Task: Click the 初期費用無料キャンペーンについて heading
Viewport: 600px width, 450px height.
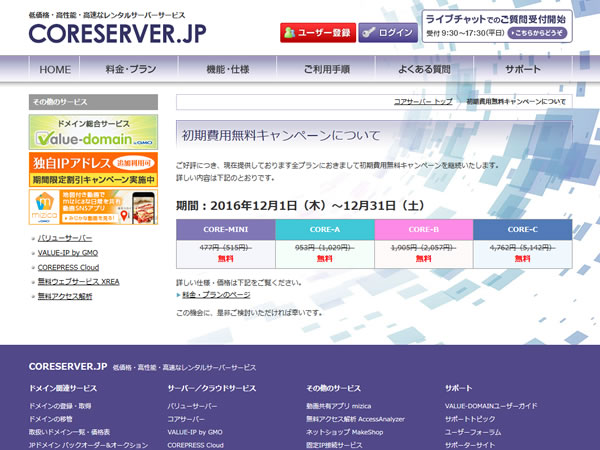Action: pos(281,135)
